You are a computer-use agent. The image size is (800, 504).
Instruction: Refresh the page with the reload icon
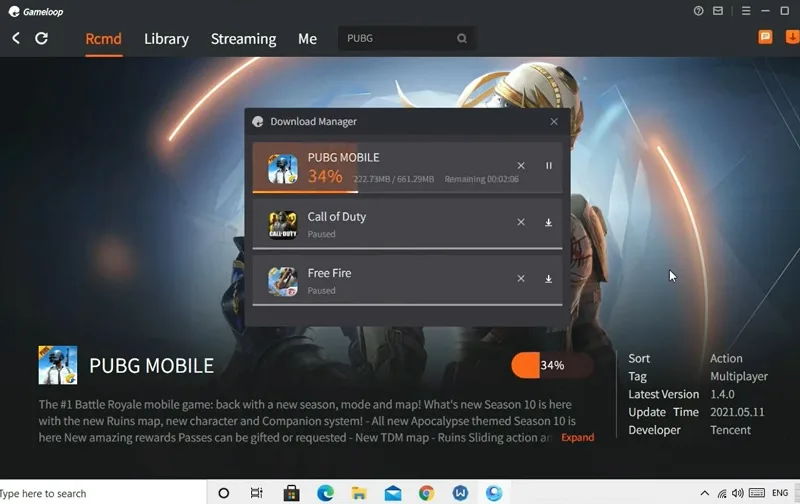tap(41, 38)
